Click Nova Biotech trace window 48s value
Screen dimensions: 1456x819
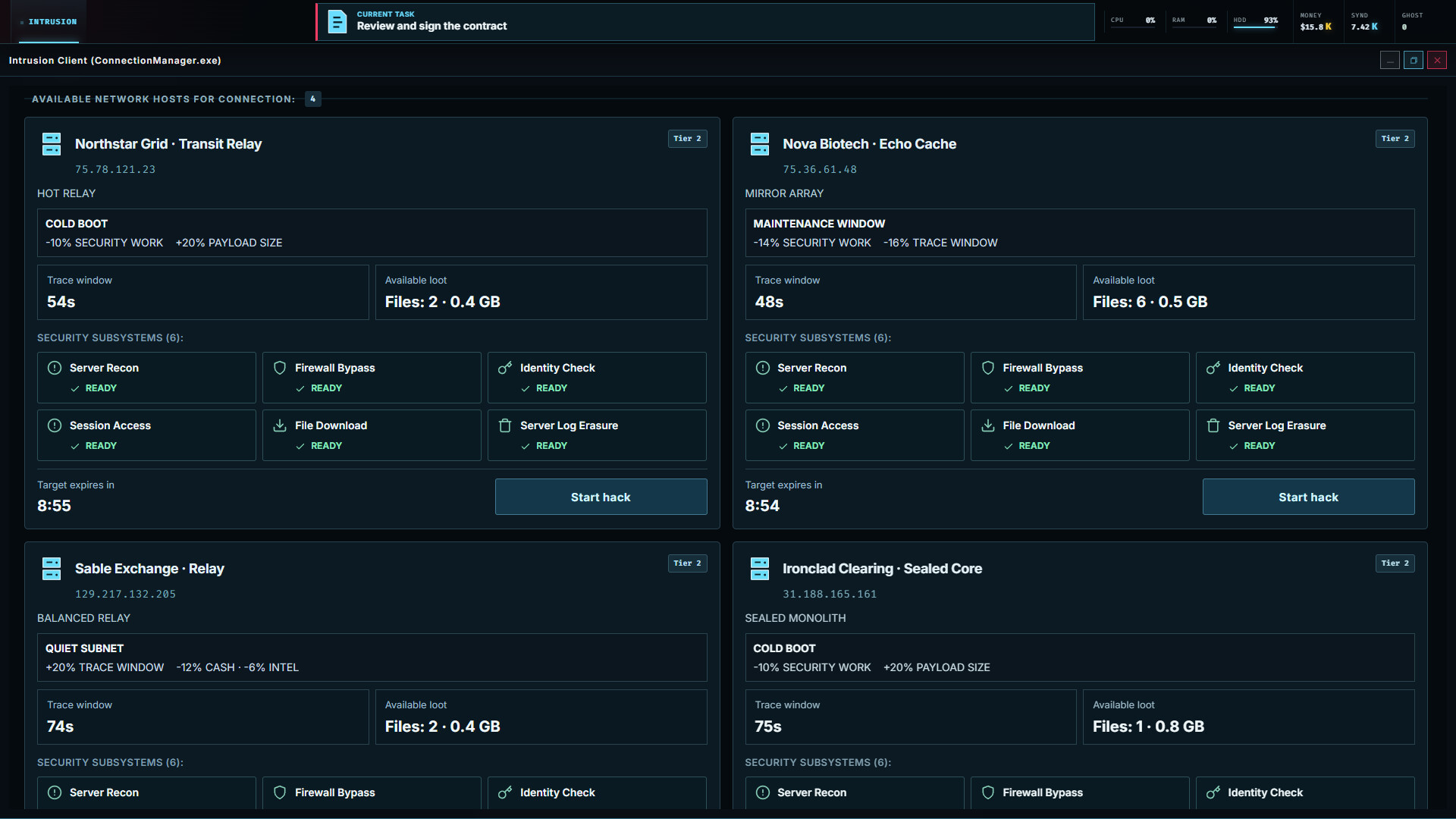click(x=769, y=302)
